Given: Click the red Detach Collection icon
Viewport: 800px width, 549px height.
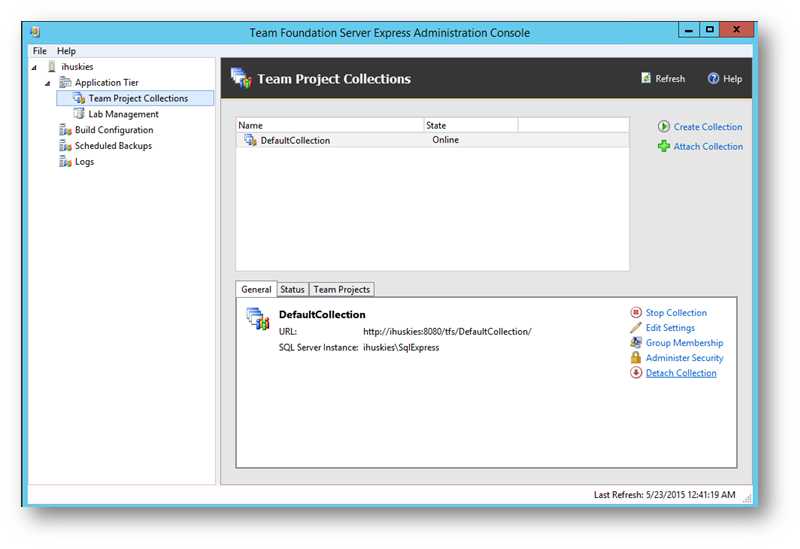Looking at the screenshot, I should [x=636, y=372].
